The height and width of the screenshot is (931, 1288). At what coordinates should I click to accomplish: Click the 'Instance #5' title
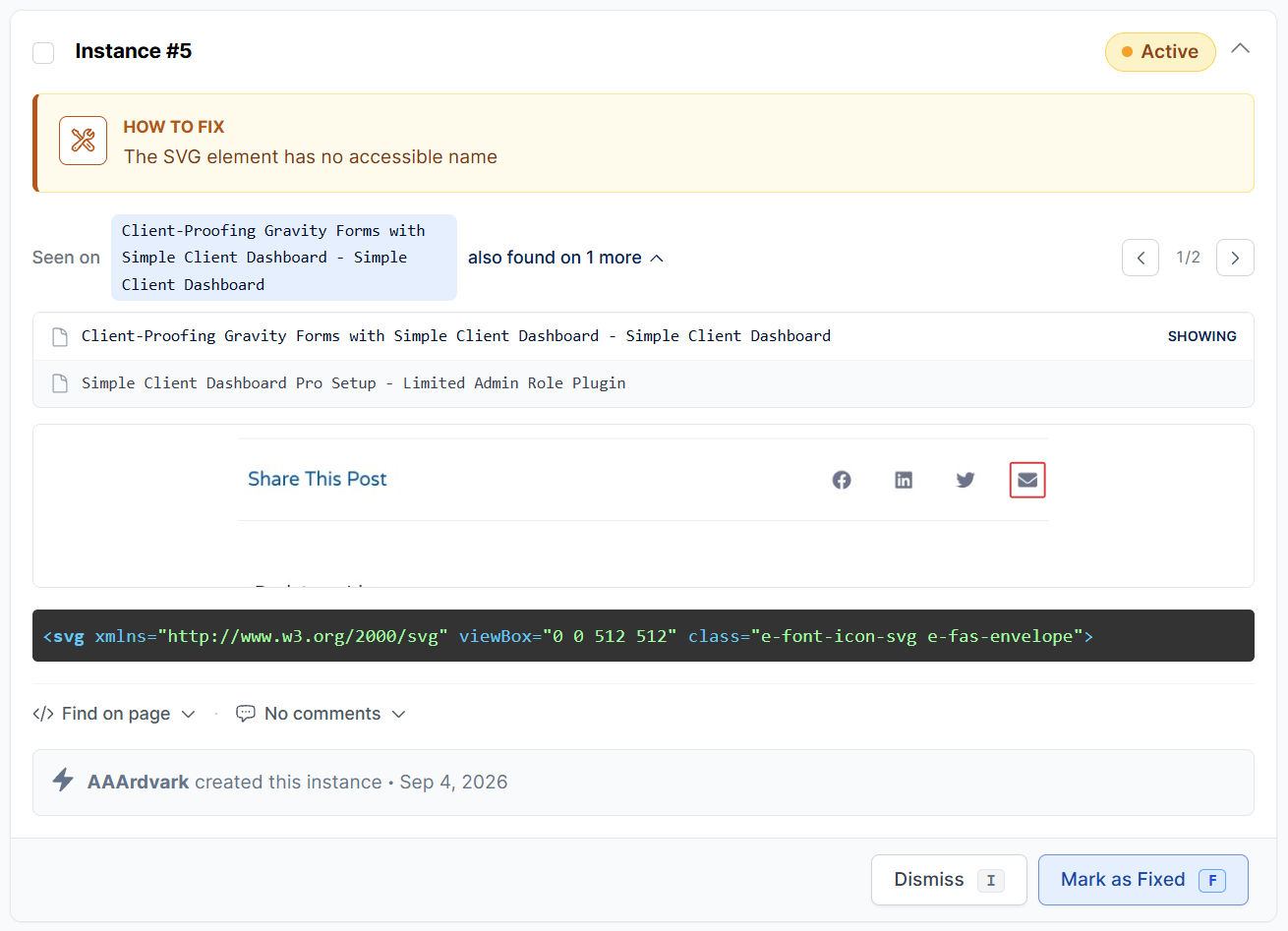134,51
